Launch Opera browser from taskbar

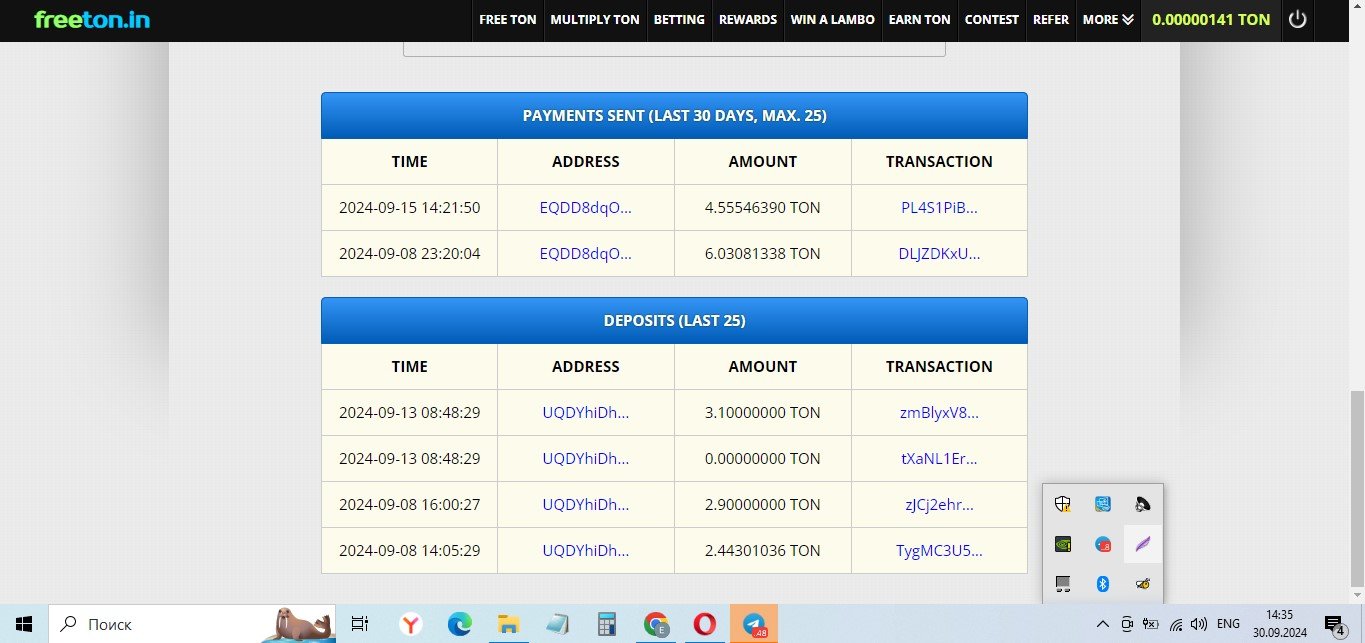coord(704,624)
